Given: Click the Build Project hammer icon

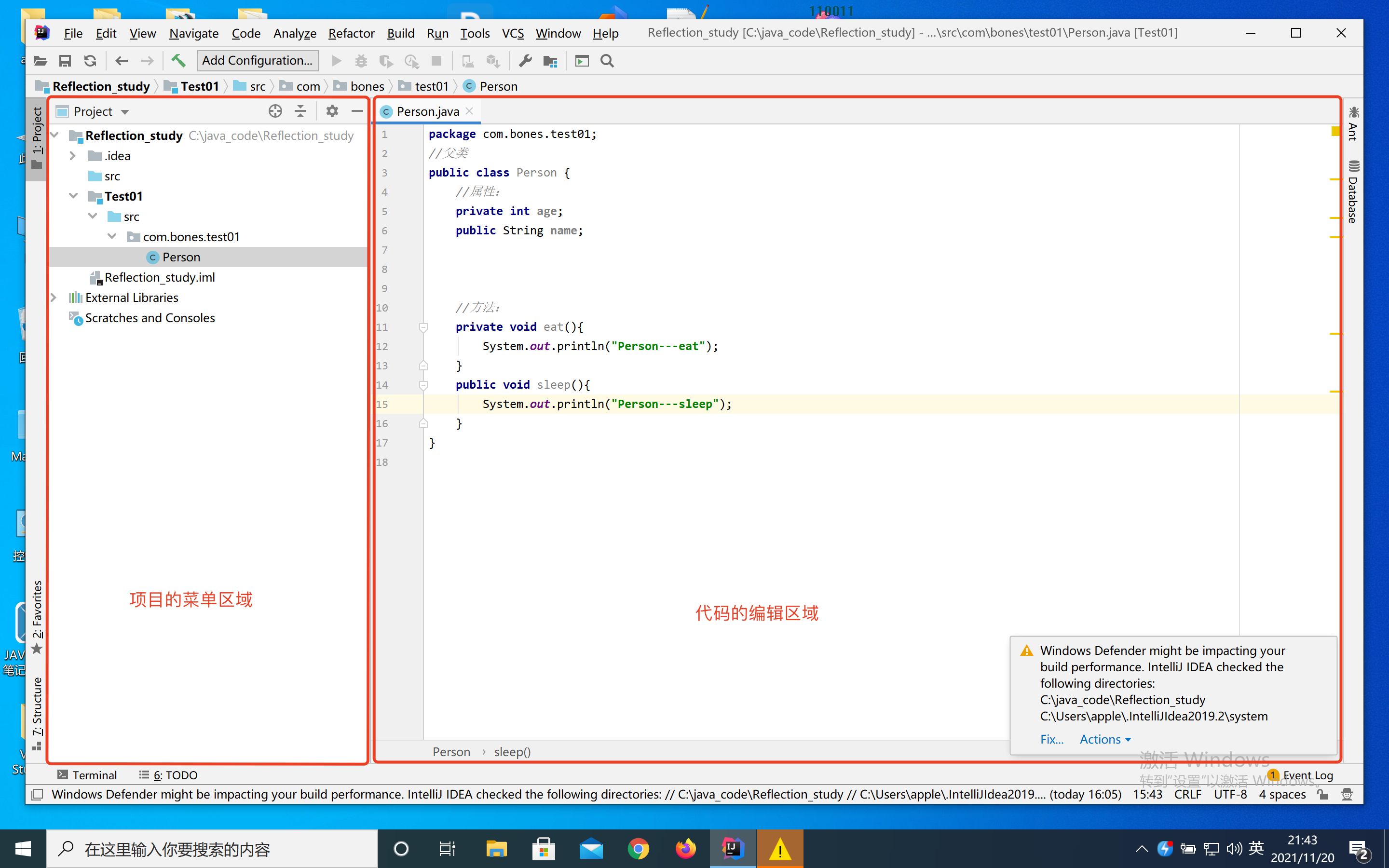Looking at the screenshot, I should 178,60.
